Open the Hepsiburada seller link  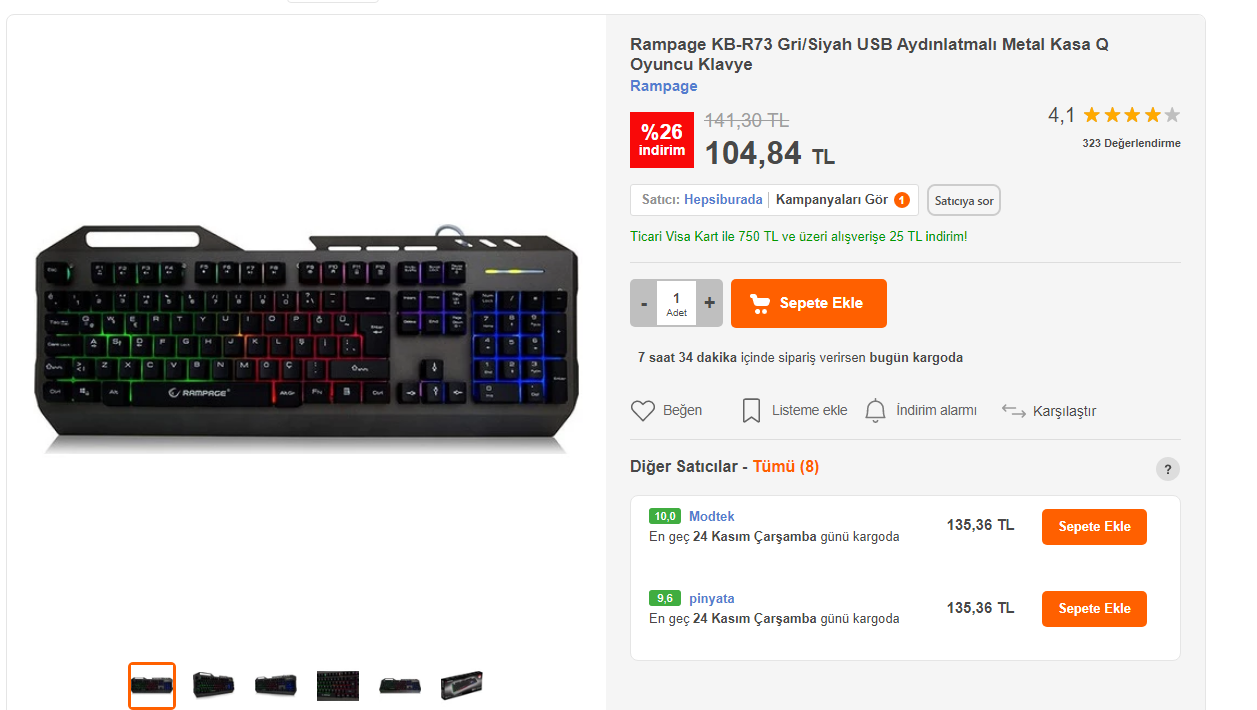(x=723, y=200)
